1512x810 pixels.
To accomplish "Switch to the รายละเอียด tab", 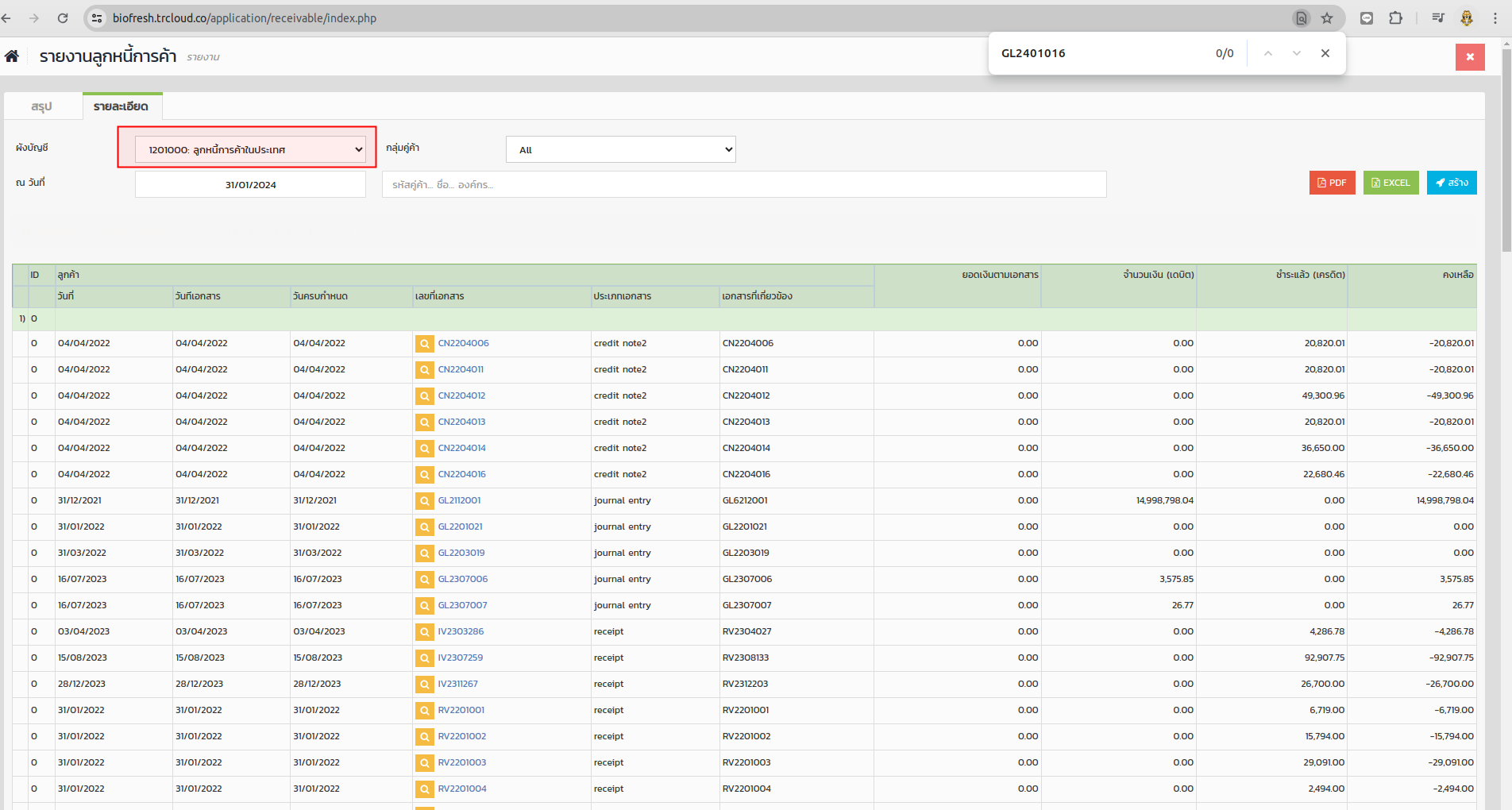I will click(121, 106).
